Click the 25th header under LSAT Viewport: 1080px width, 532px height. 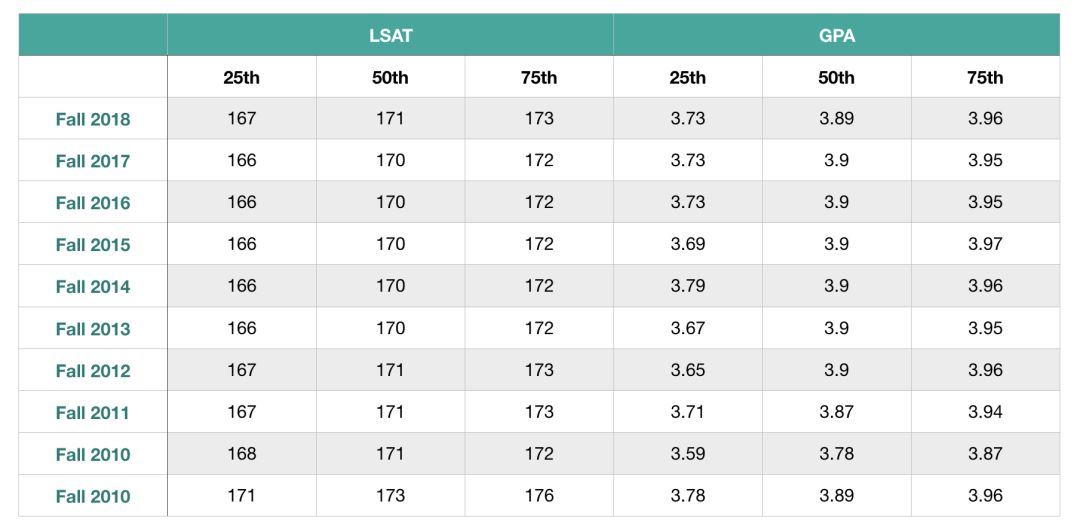pos(242,77)
